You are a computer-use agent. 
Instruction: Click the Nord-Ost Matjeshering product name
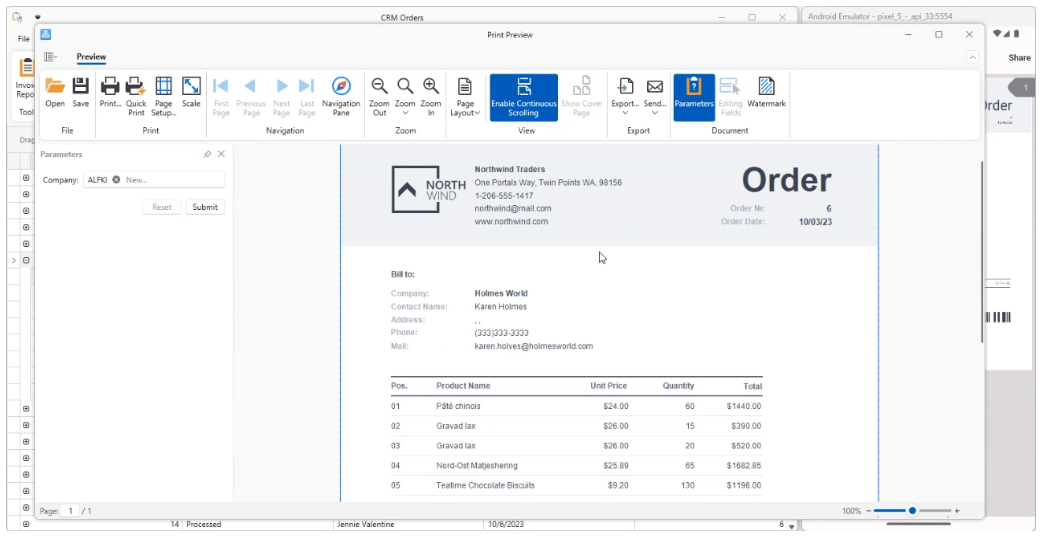pyautogui.click(x=477, y=466)
